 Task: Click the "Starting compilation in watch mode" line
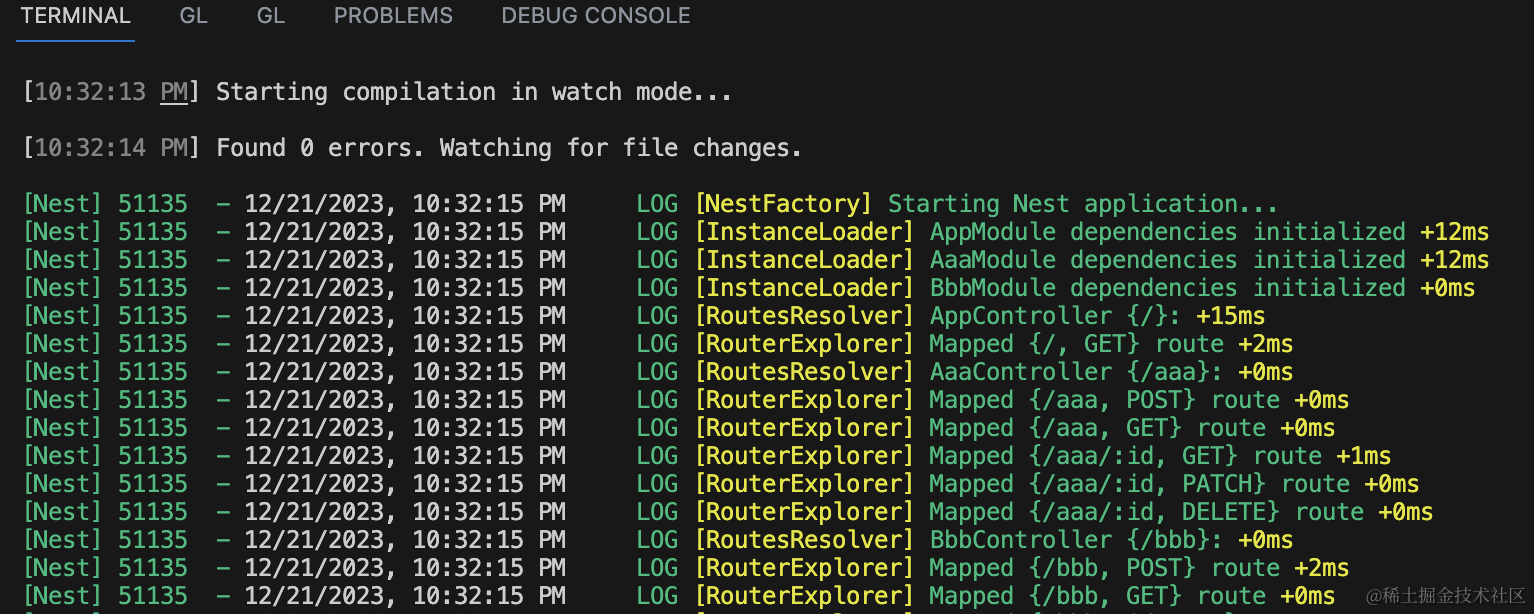tap(473, 92)
